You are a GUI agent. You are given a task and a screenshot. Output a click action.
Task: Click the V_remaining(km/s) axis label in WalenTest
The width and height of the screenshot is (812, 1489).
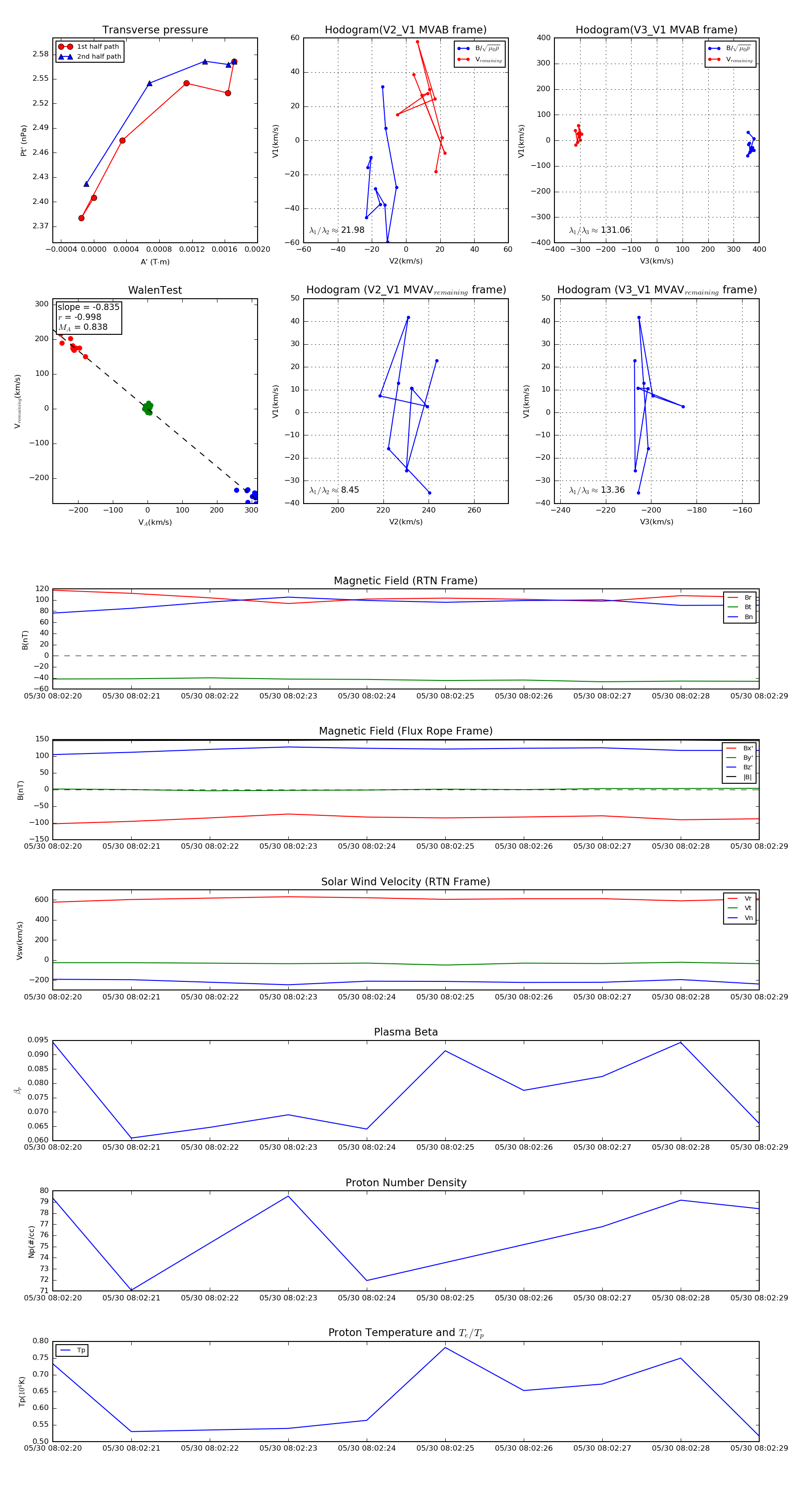(18, 401)
